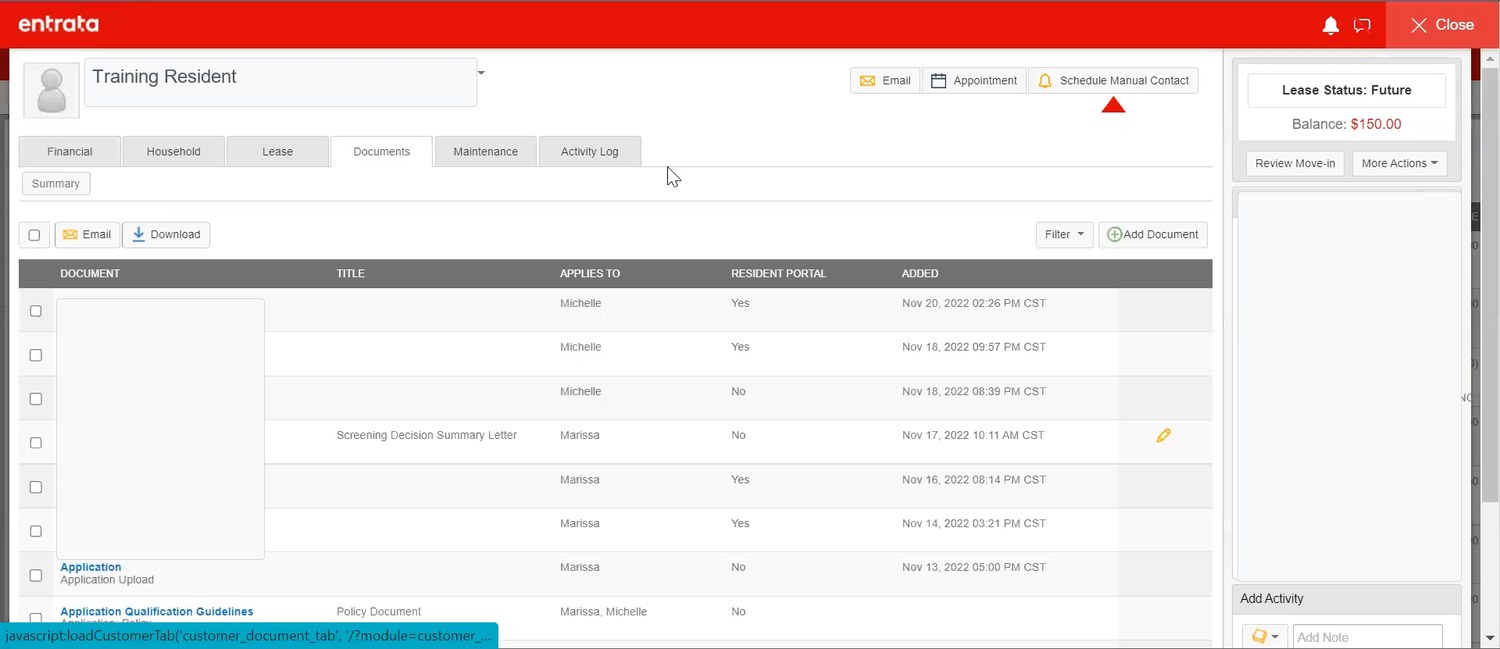Click 'Marissa, Michelle' applies-to cell
Image resolution: width=1500 pixels, height=649 pixels.
[604, 611]
